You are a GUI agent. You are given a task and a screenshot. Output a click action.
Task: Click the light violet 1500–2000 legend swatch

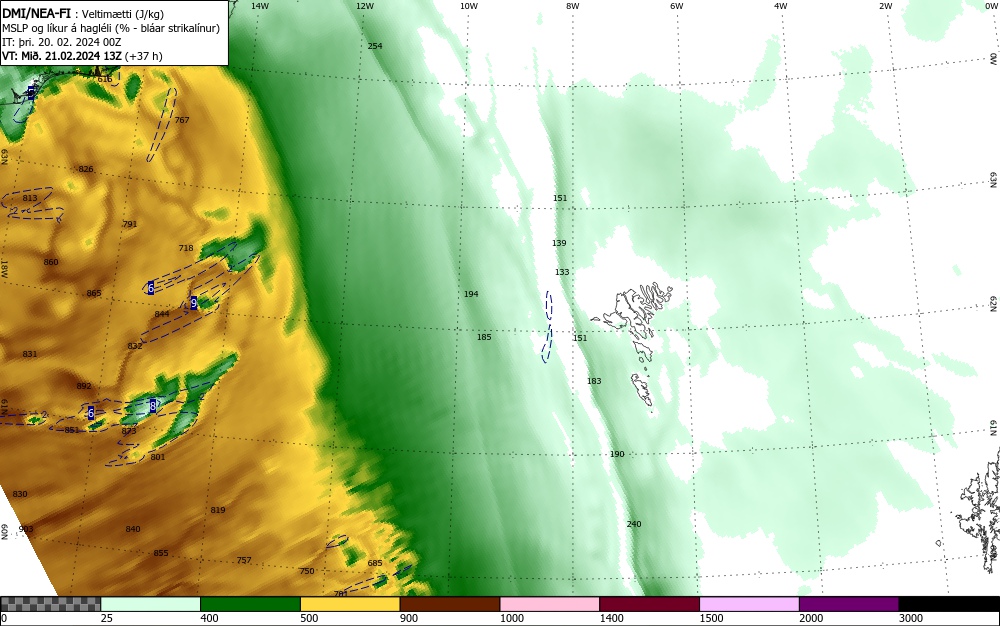tap(749, 604)
